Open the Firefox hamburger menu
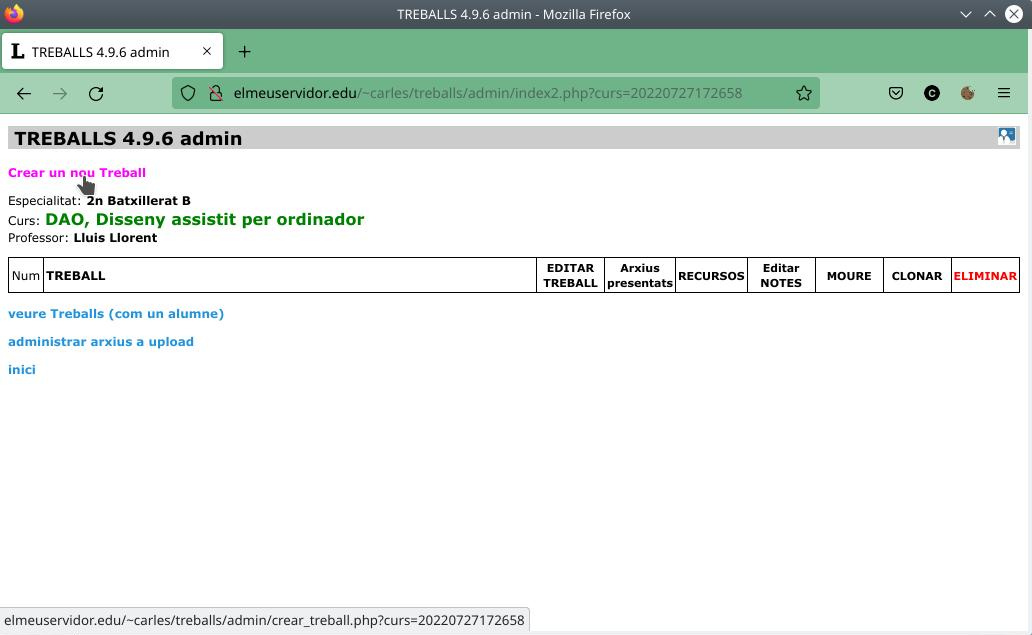1032x635 pixels. click(x=1004, y=93)
